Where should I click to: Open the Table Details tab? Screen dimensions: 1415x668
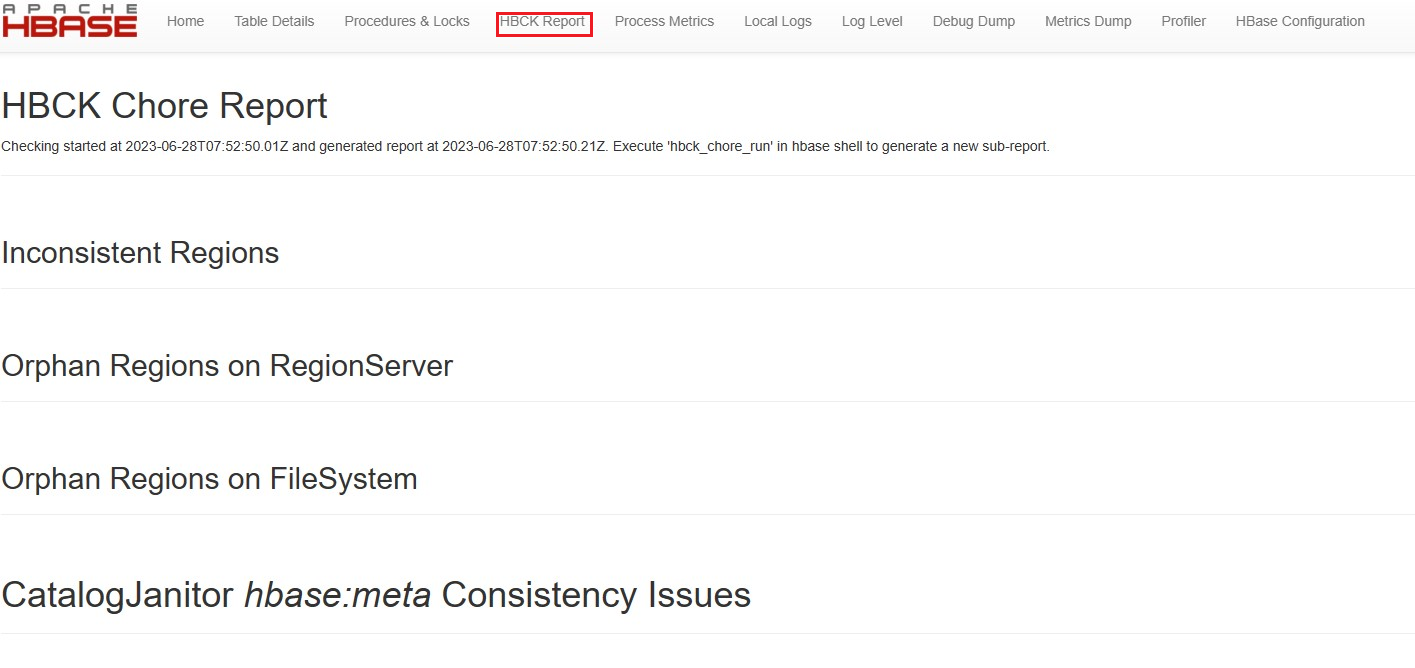click(274, 21)
